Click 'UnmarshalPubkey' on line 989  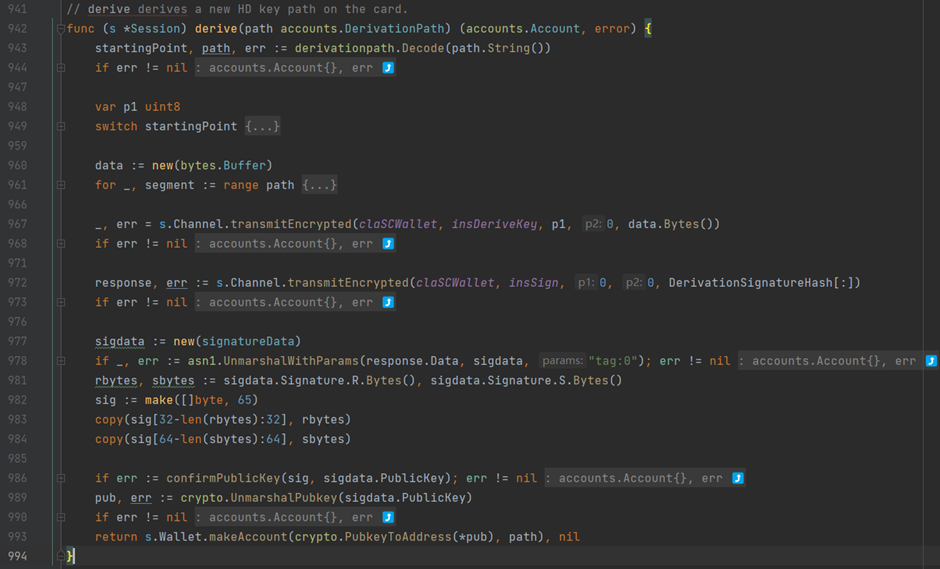pyautogui.click(x=284, y=498)
